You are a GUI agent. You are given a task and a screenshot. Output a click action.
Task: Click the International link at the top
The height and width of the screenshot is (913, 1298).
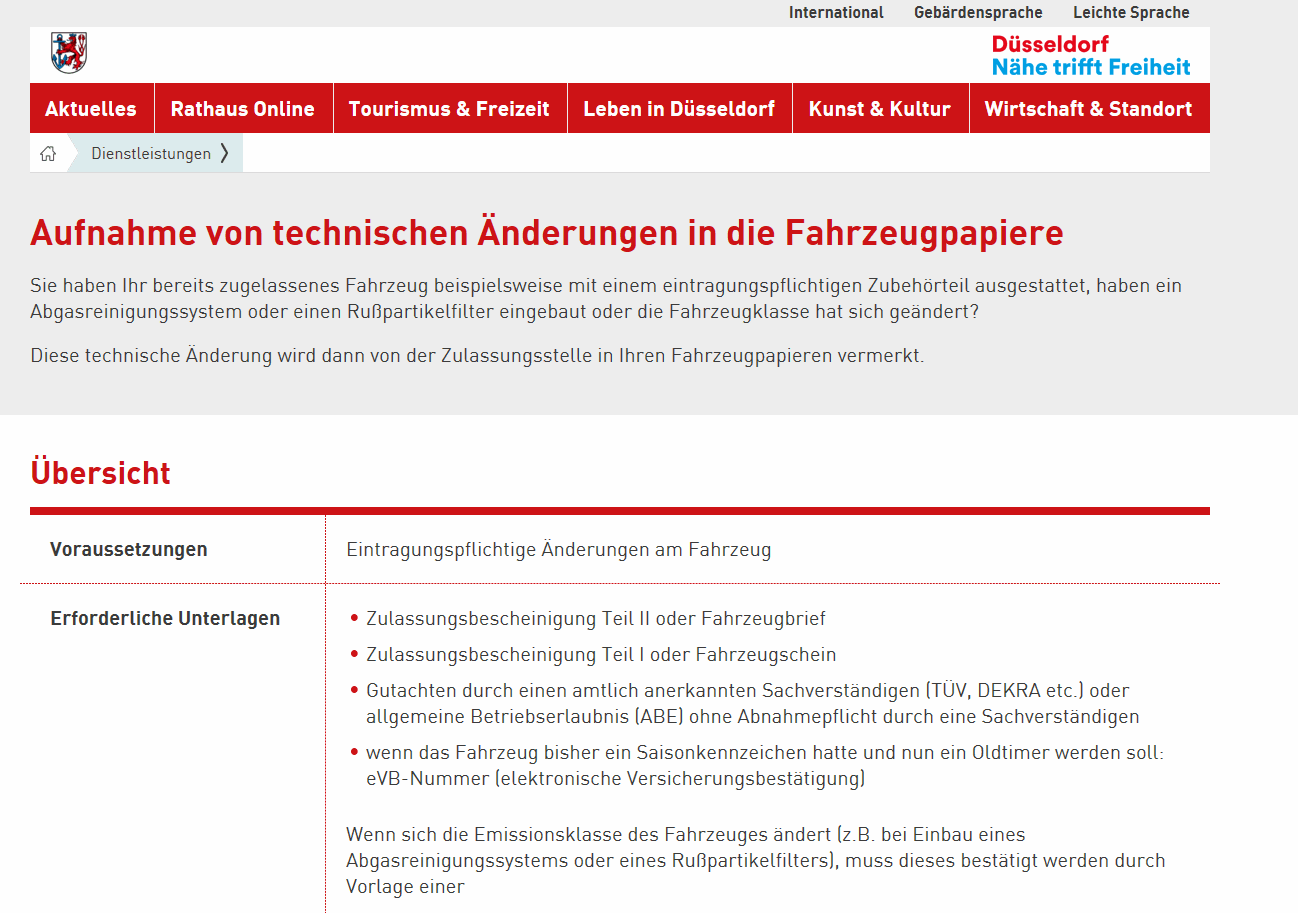pos(836,13)
